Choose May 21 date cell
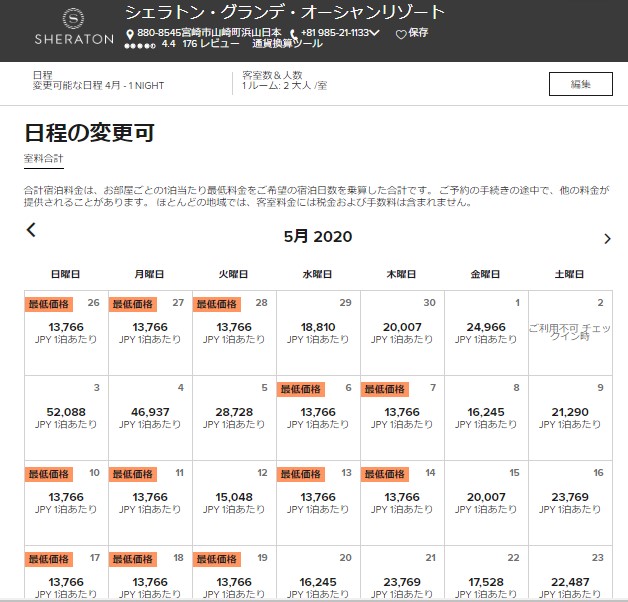 tap(402, 573)
